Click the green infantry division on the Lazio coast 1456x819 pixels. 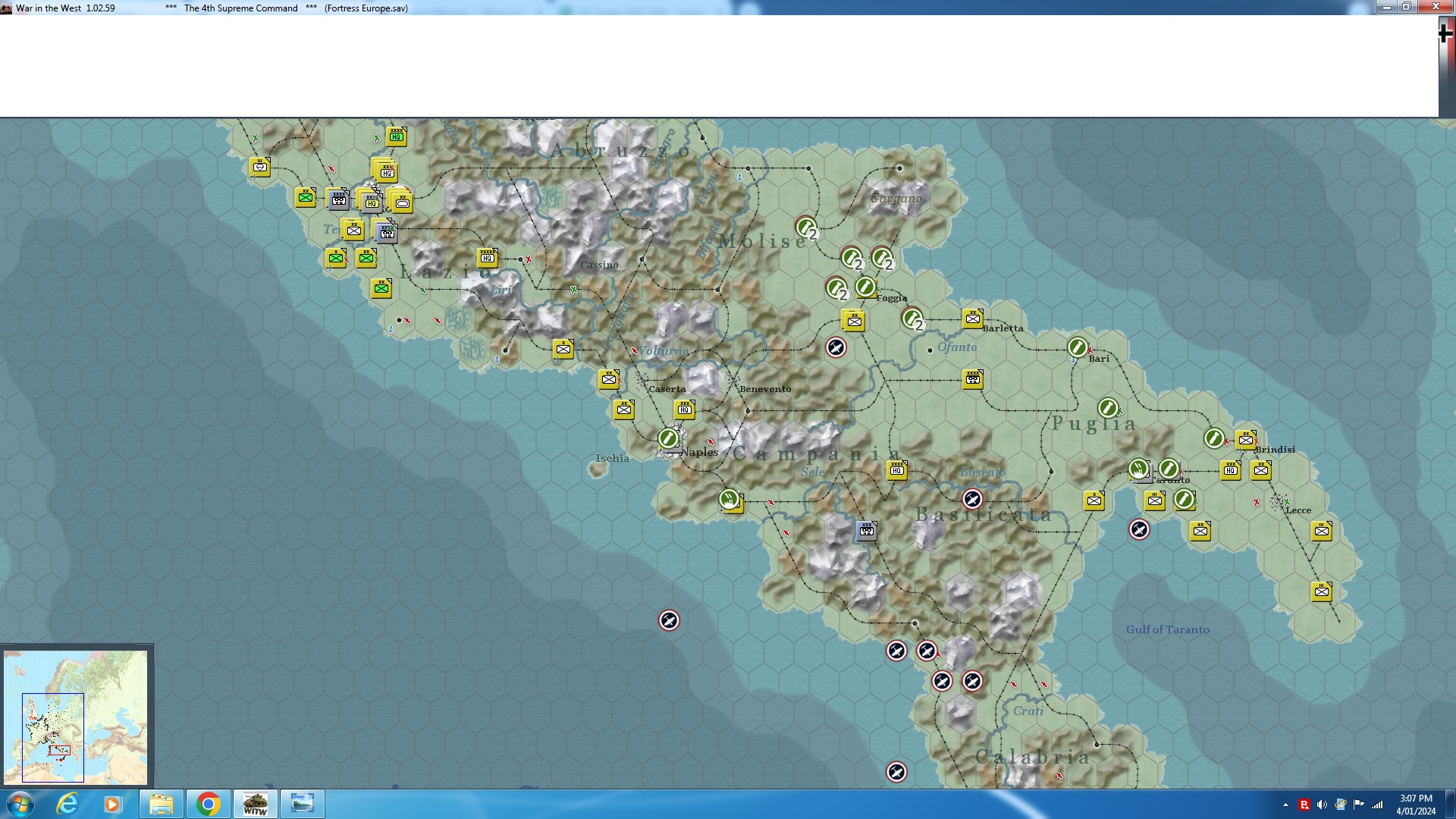(381, 288)
